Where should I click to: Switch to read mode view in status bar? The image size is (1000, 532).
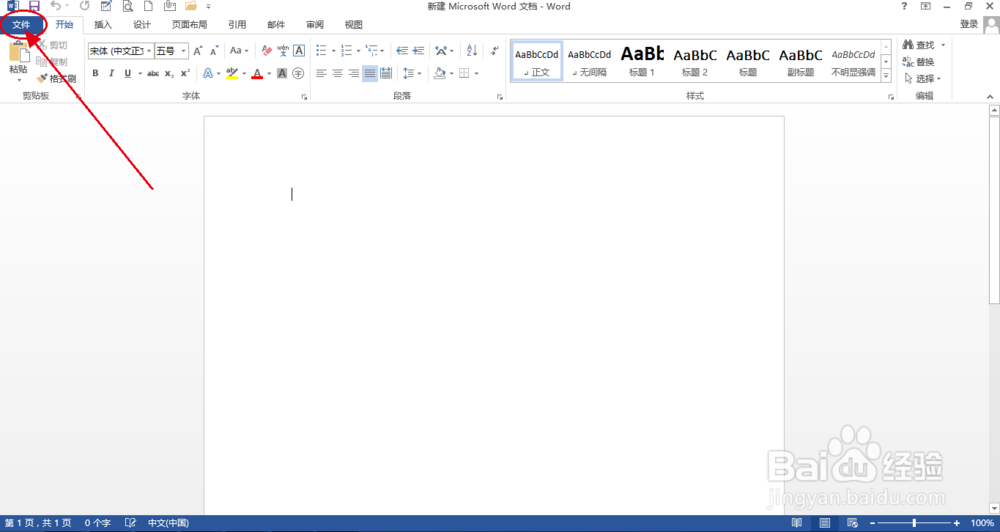[x=797, y=523]
